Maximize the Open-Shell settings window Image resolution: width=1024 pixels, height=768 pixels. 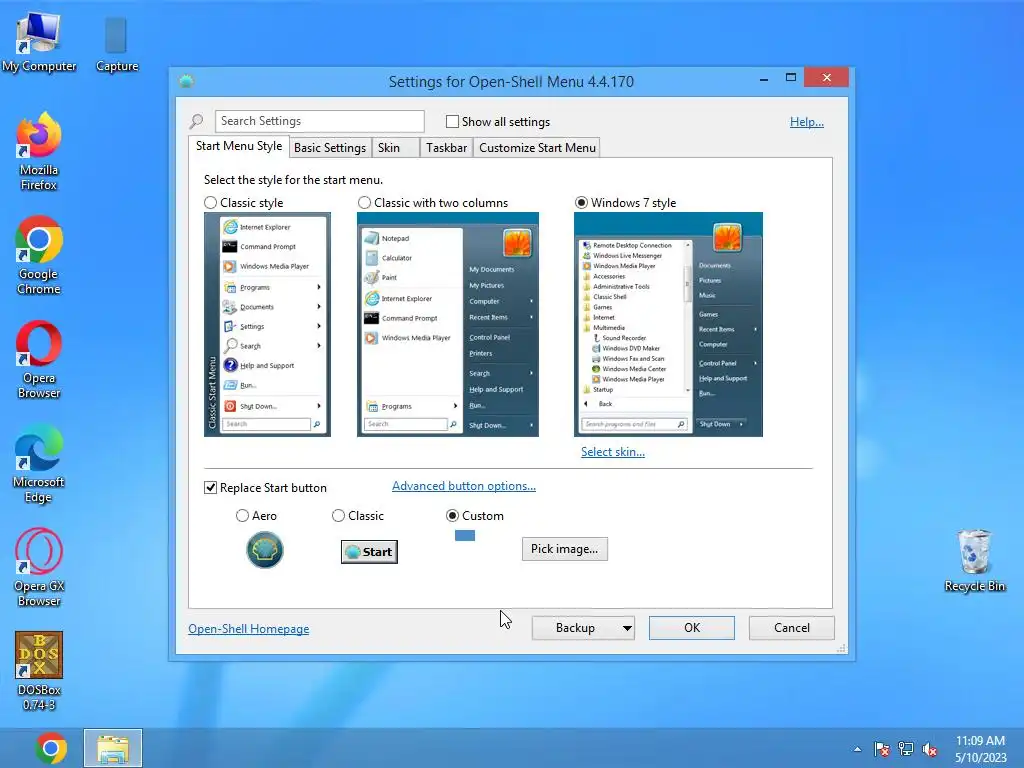pyautogui.click(x=790, y=78)
